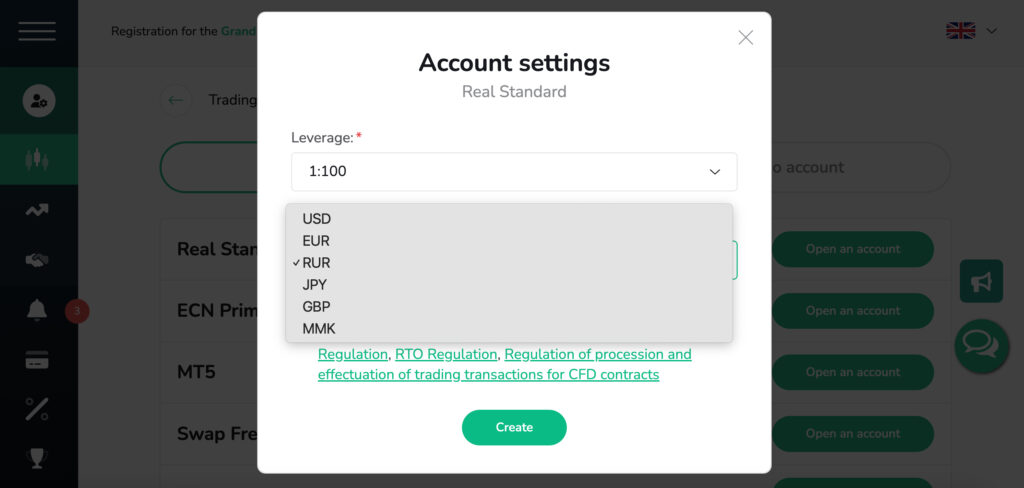Open the trading candlestick sidebar icon
Viewport: 1024px width, 488px height.
point(38,160)
